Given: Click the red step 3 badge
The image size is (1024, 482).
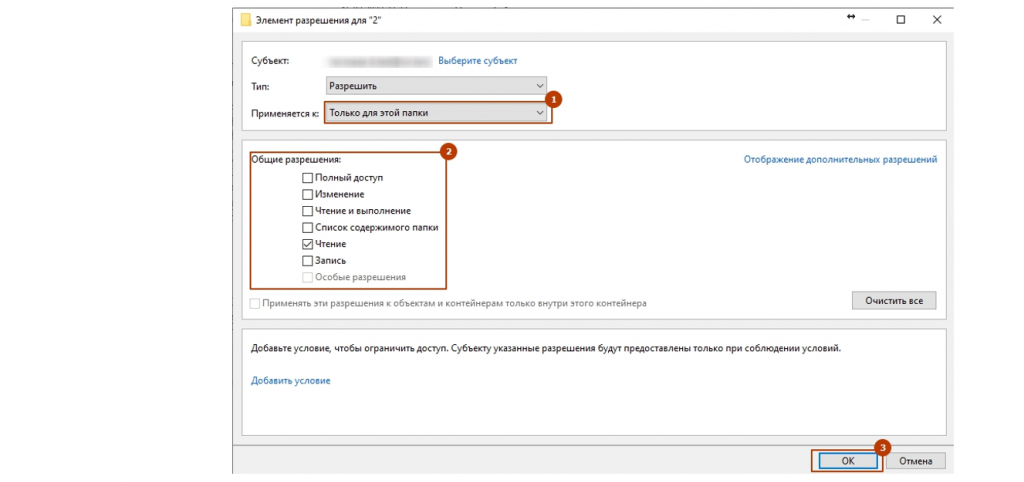Looking at the screenshot, I should [882, 447].
